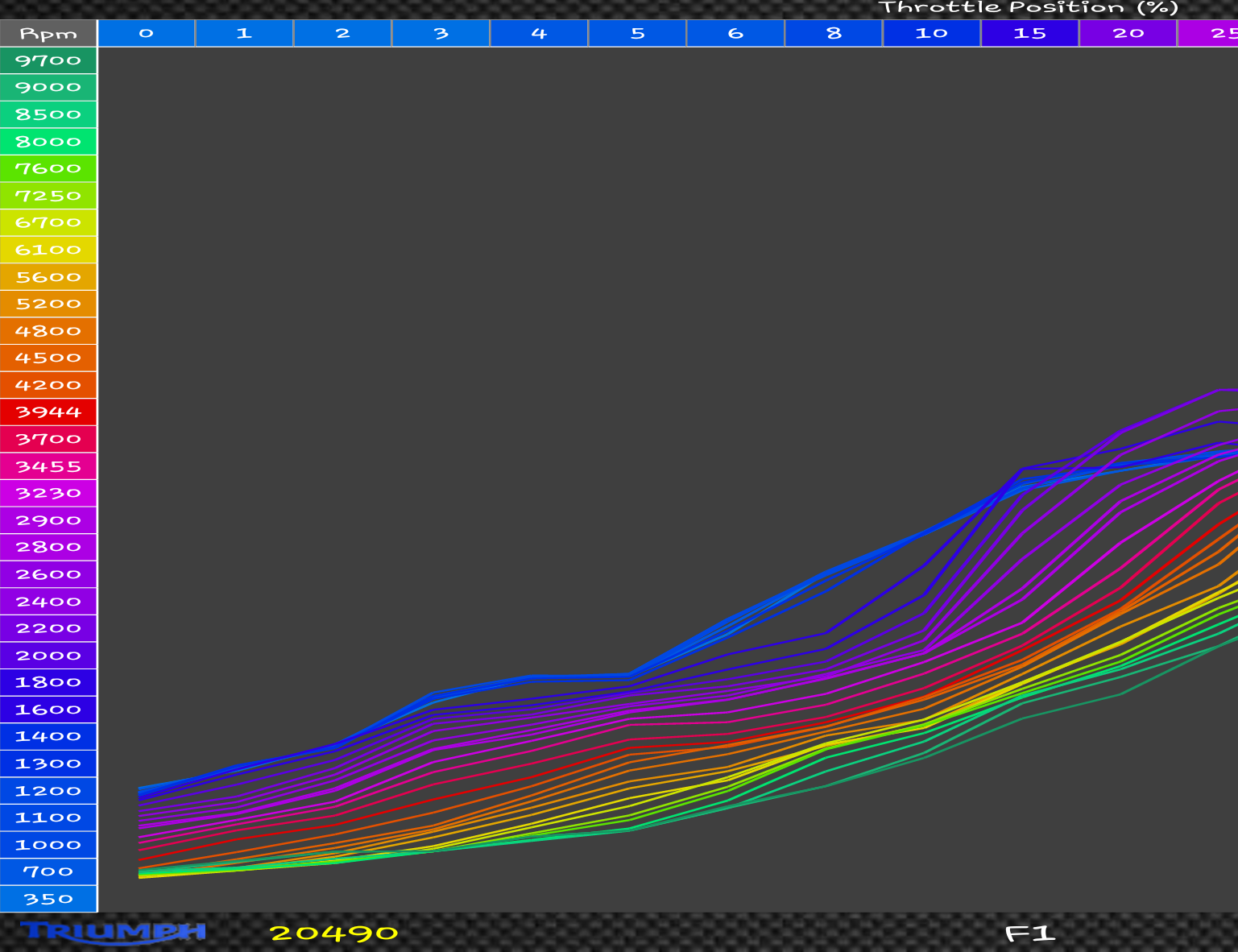Select the 6100 Rpm yellow cell

point(48,250)
